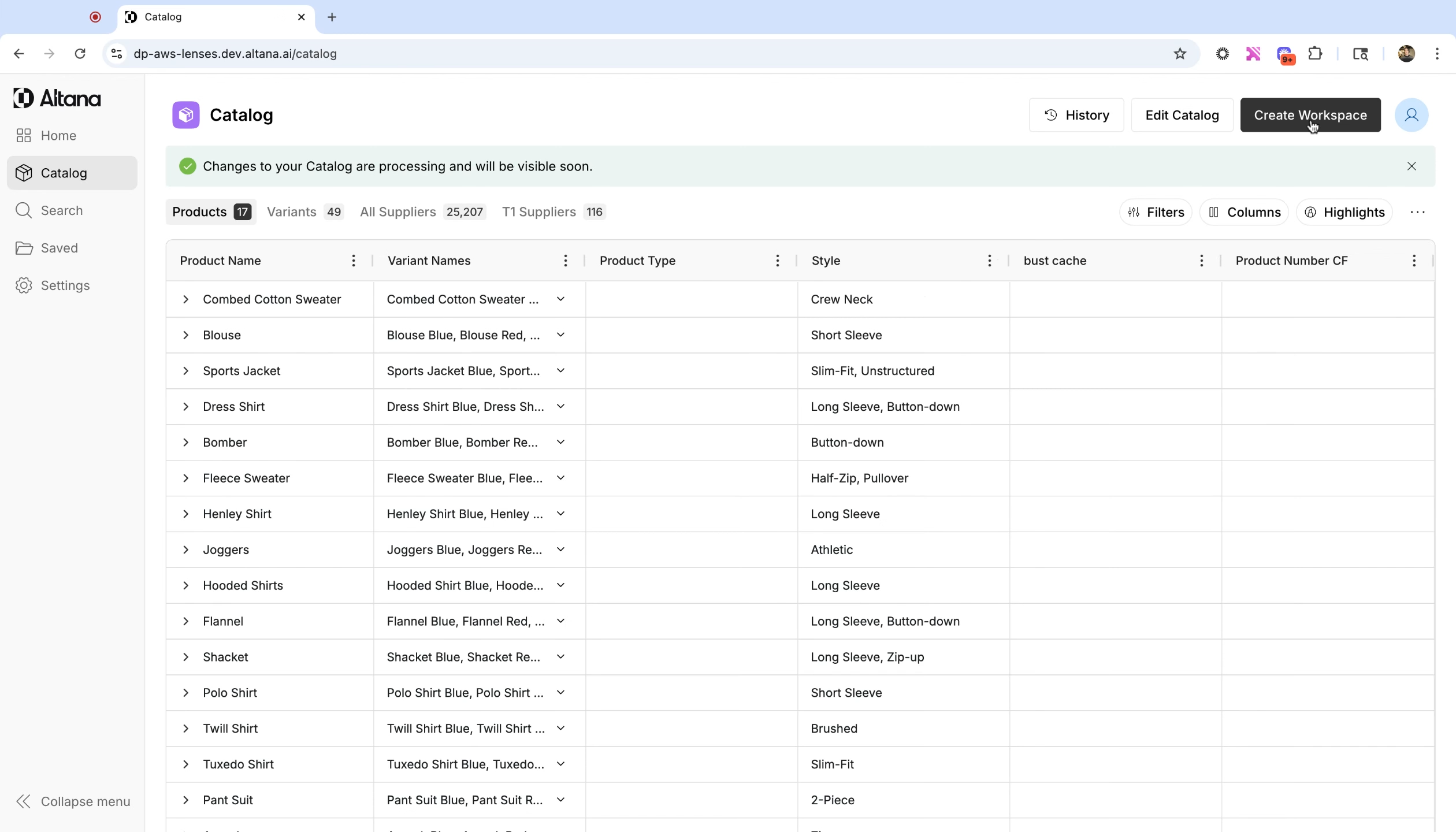
Task: Click the Create Workspace button
Action: tap(1310, 115)
